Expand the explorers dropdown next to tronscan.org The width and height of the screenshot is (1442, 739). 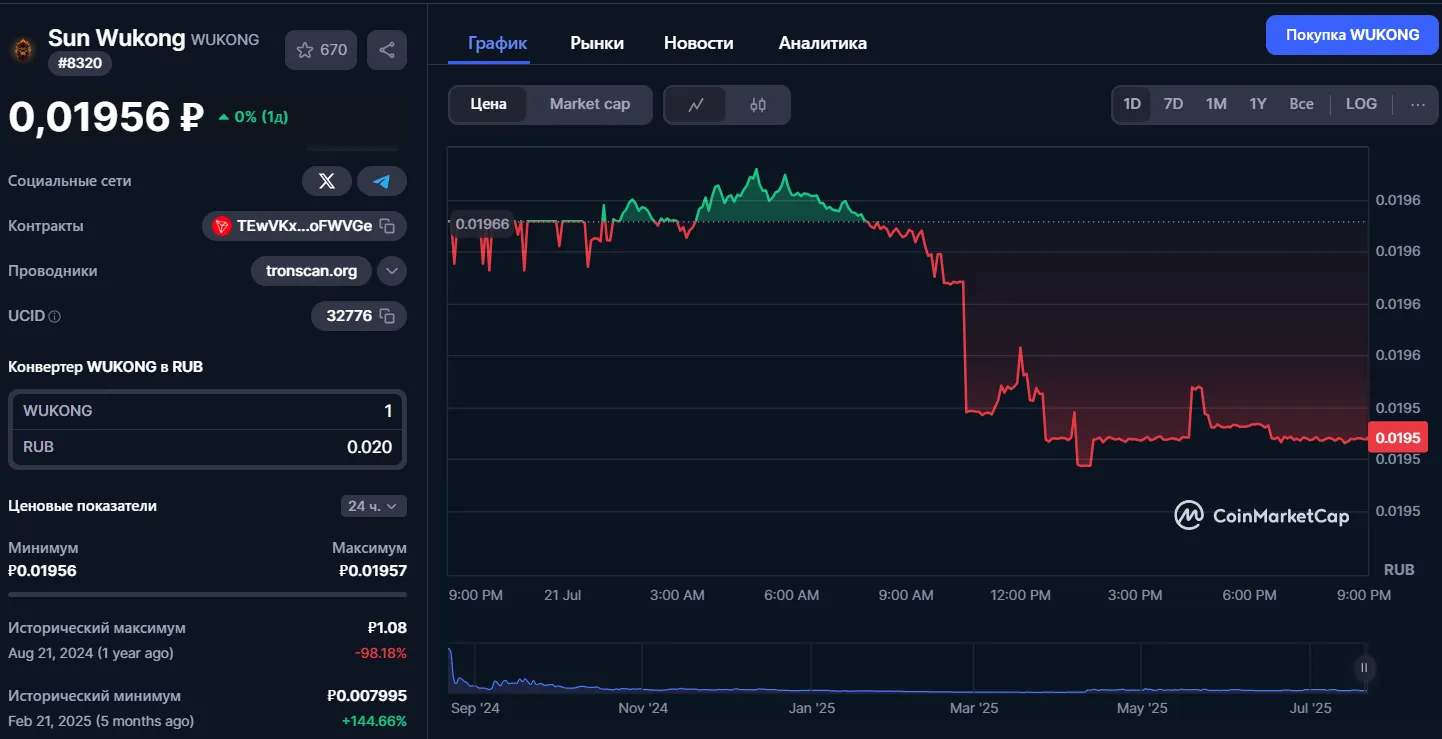pyautogui.click(x=392, y=271)
